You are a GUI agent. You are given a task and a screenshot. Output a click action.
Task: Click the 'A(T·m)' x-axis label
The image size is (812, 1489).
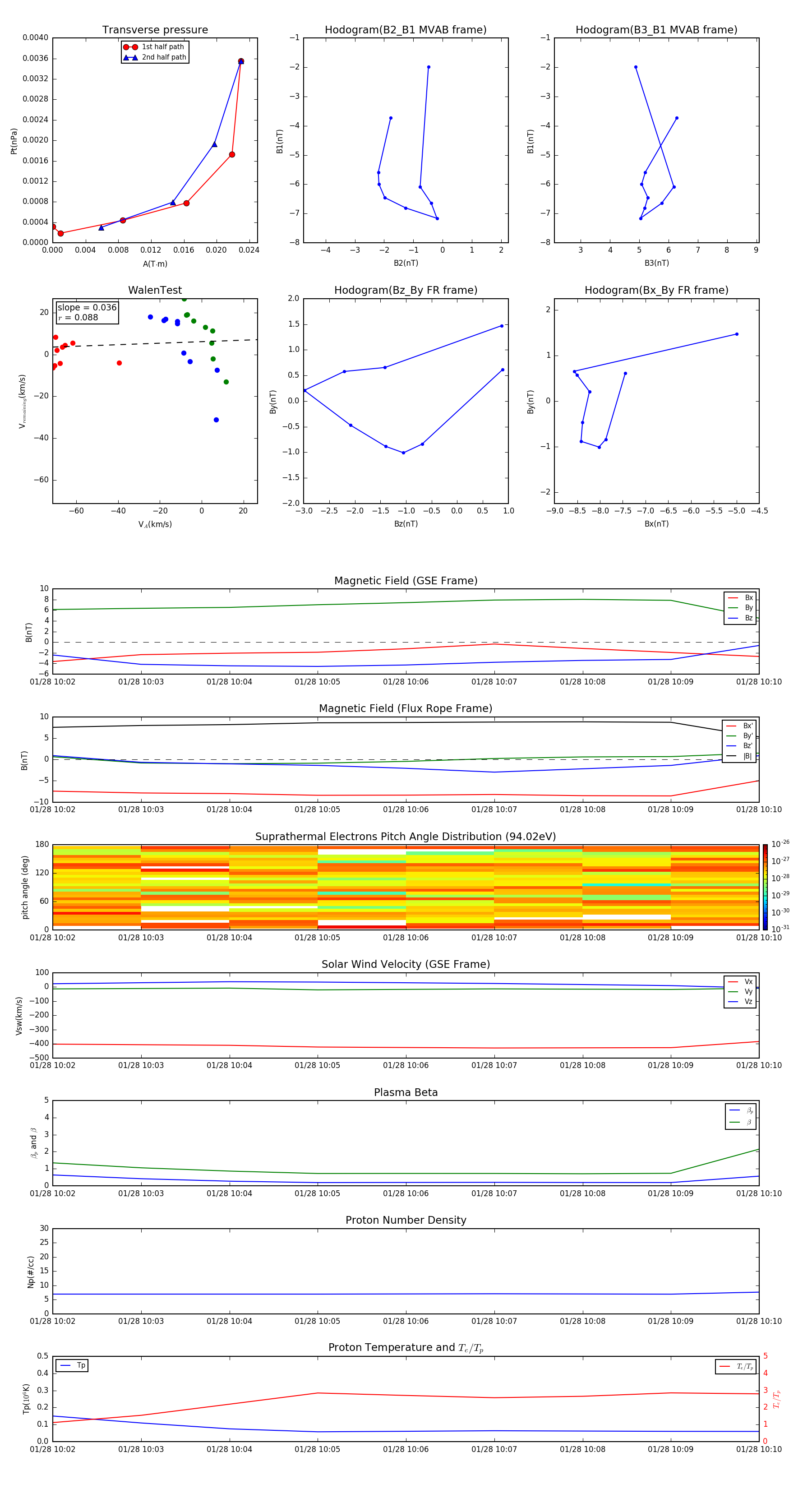click(155, 264)
